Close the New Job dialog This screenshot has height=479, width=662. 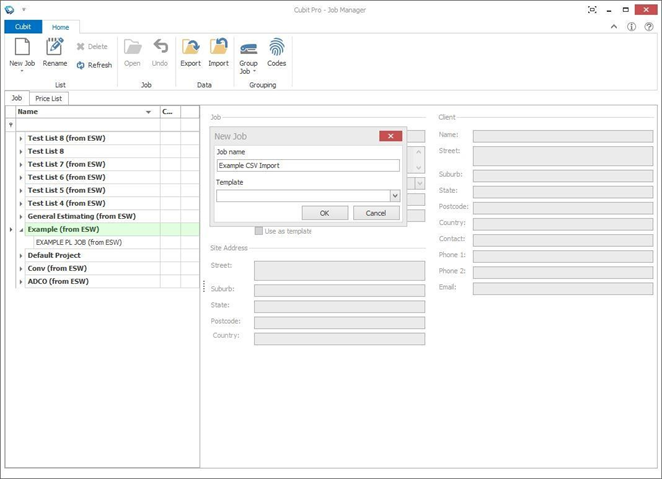point(391,136)
